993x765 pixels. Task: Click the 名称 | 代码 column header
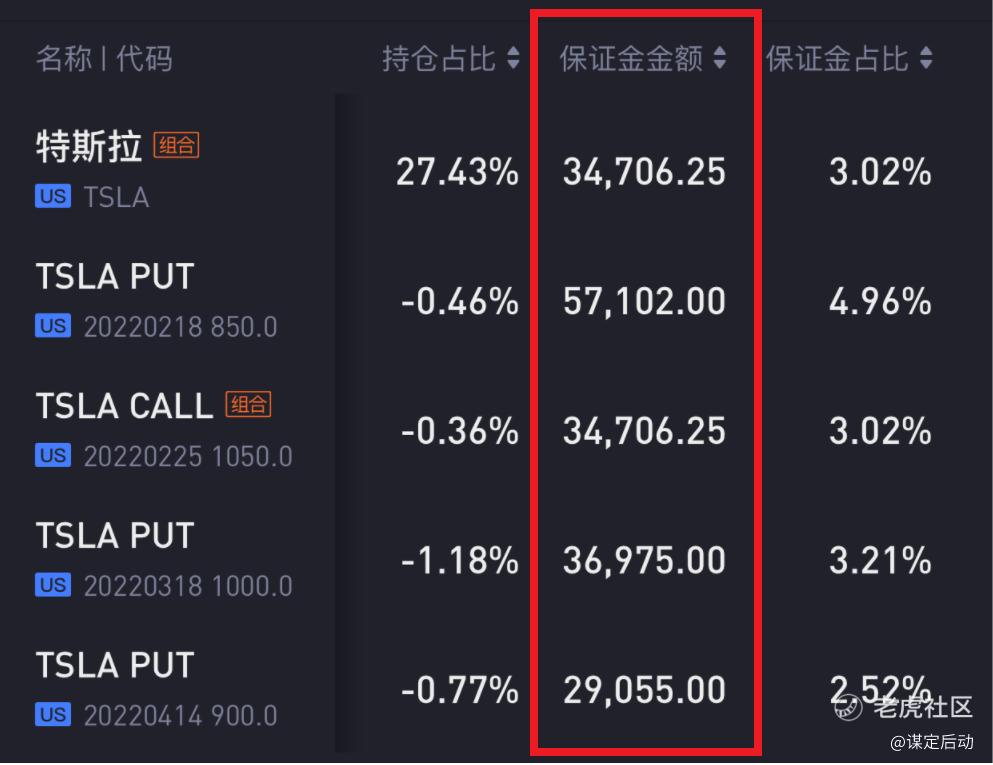point(104,59)
